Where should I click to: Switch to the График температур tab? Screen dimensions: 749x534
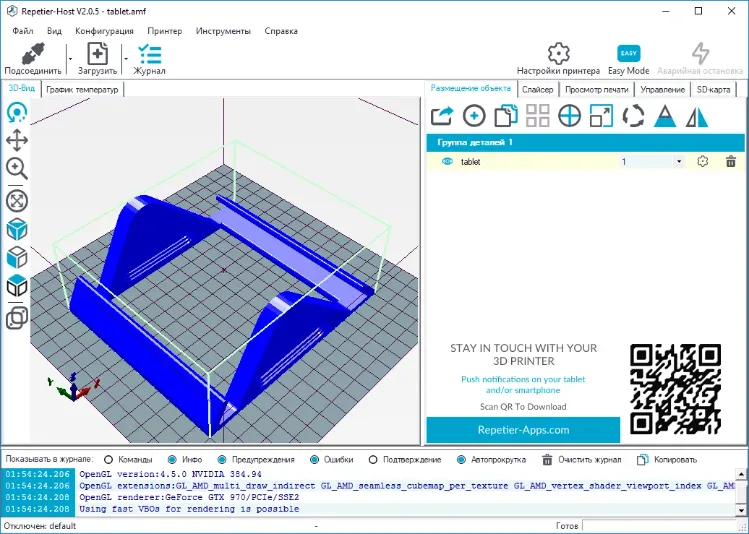pos(82,89)
